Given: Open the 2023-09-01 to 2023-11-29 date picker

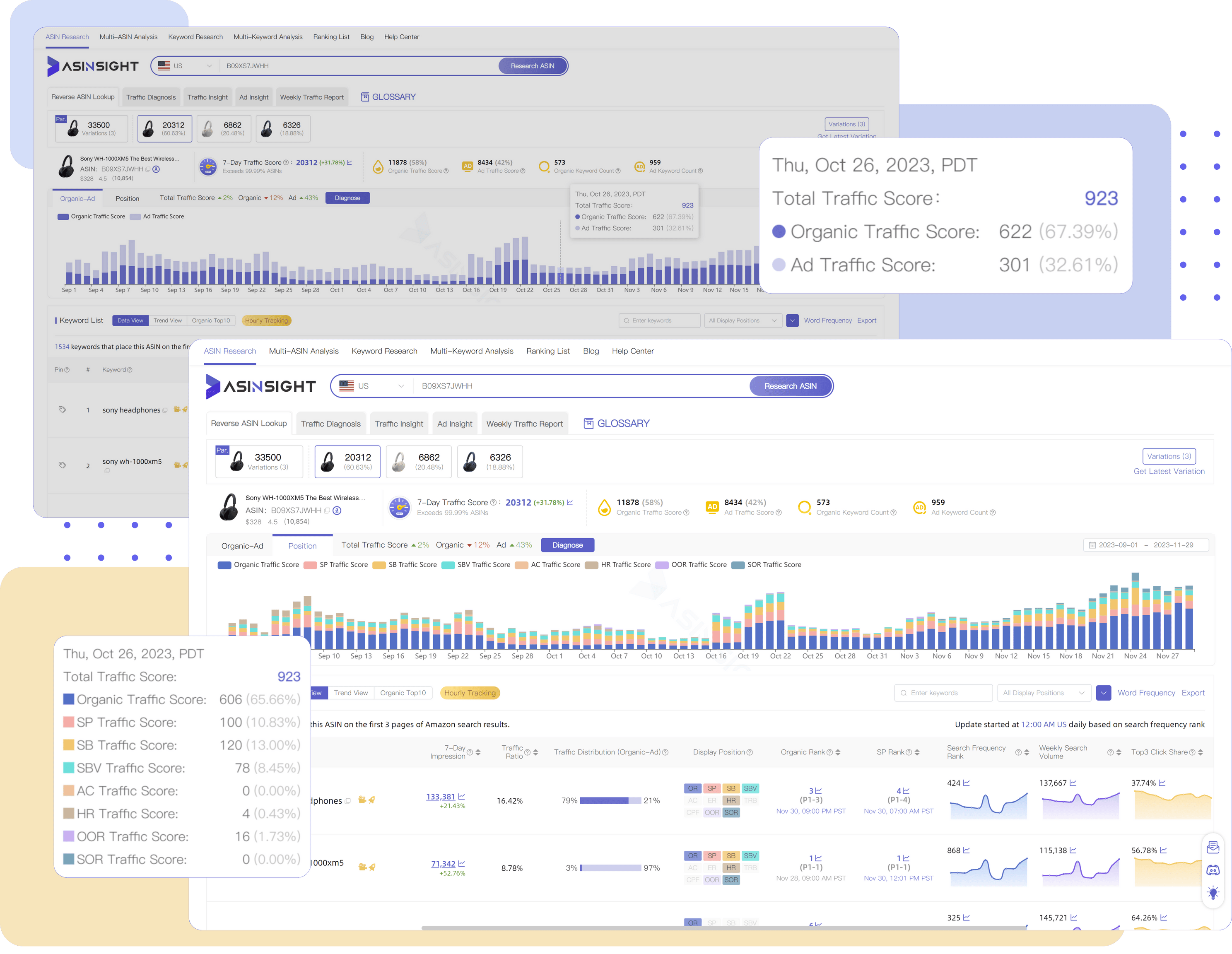Looking at the screenshot, I should point(1146,545).
